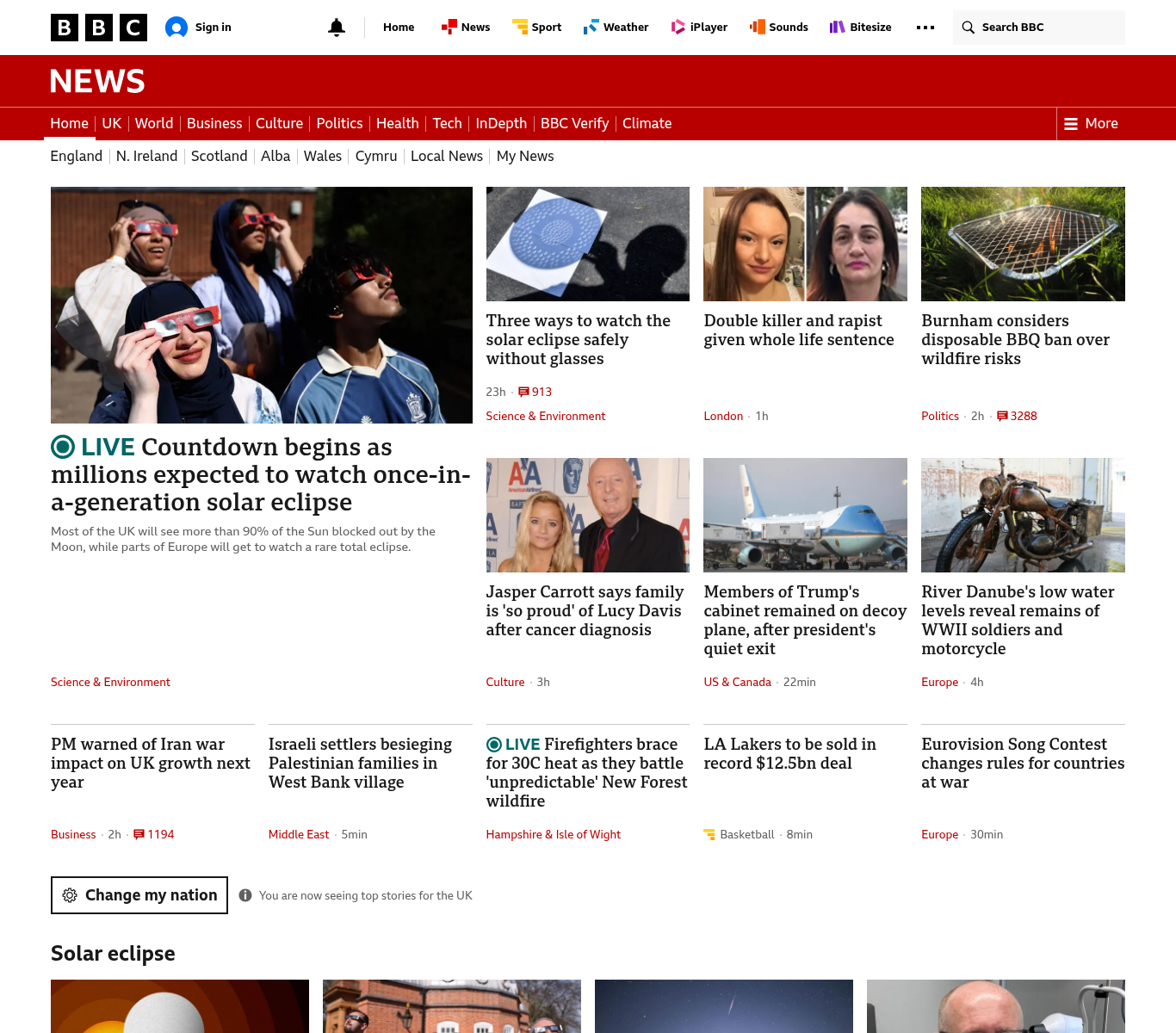The image size is (1176, 1033).
Task: Click the London topic tag
Action: [723, 416]
